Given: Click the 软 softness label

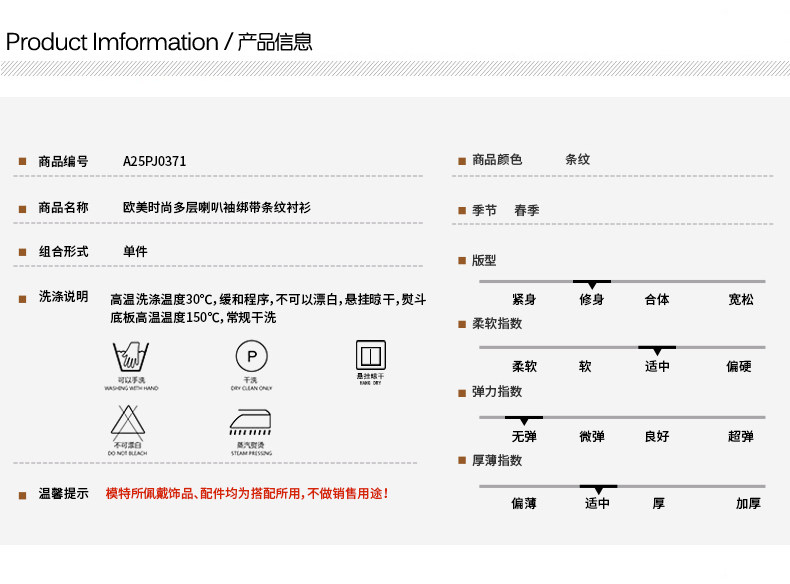Looking at the screenshot, I should click(x=585, y=366).
